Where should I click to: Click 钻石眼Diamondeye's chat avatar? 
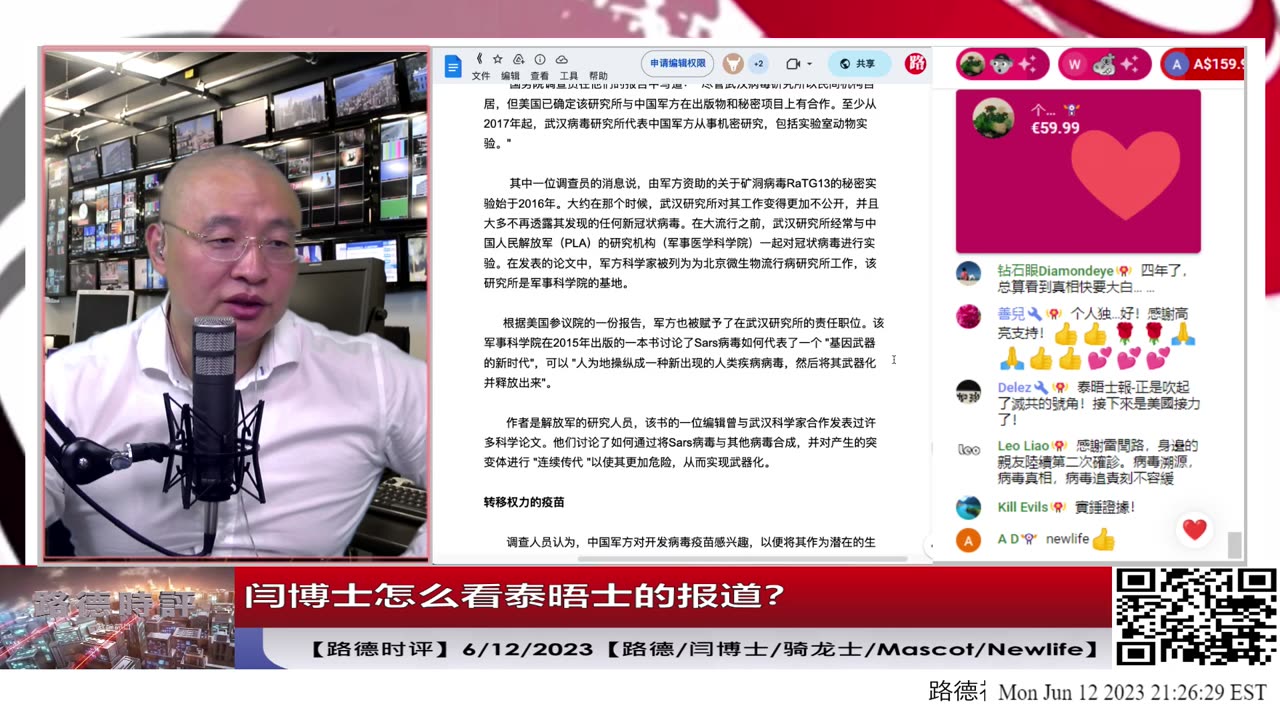[x=968, y=274]
